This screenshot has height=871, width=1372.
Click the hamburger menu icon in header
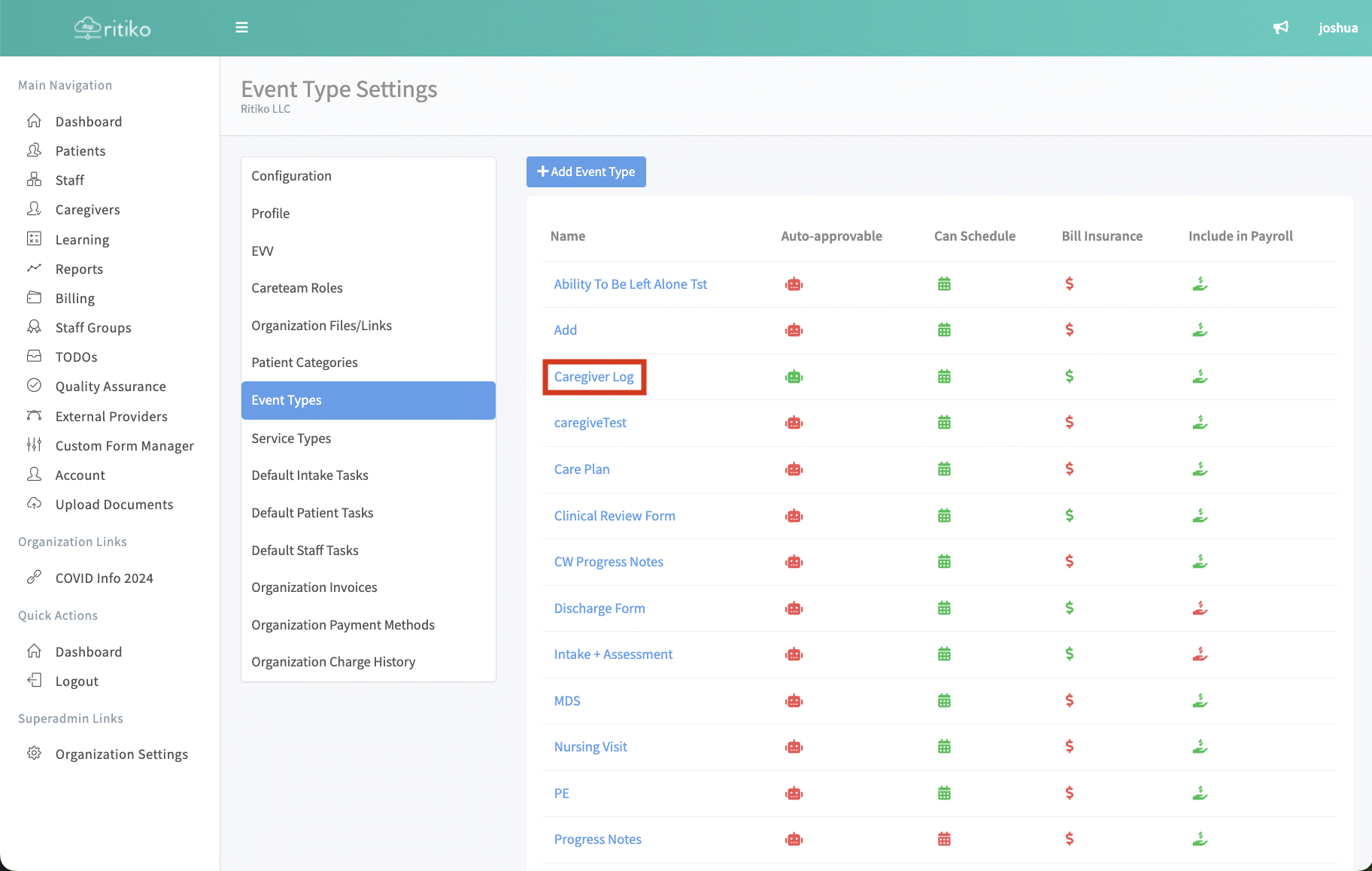241,28
